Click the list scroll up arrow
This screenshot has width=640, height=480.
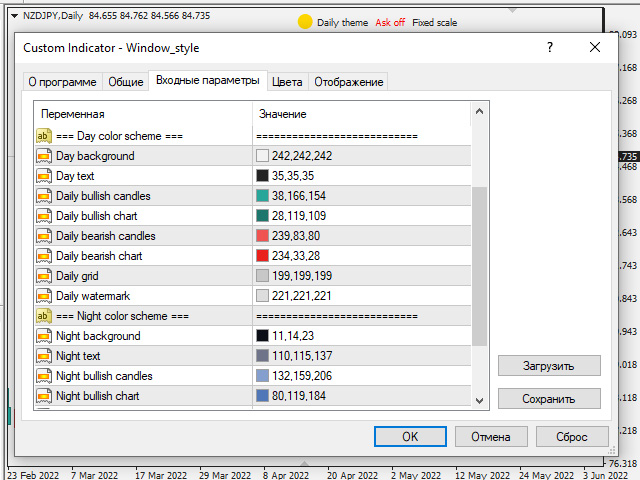[480, 111]
